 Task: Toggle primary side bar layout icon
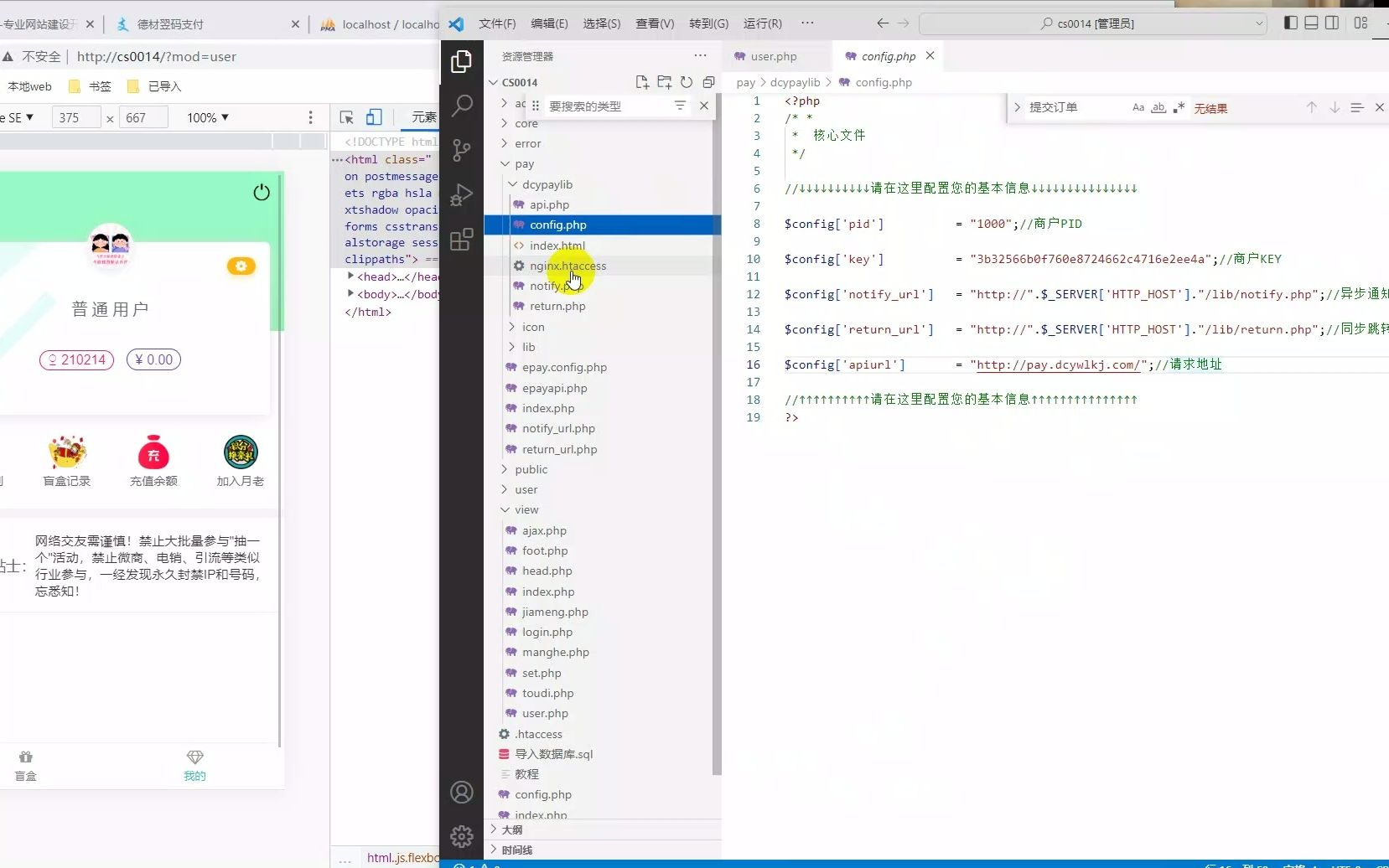1291,23
